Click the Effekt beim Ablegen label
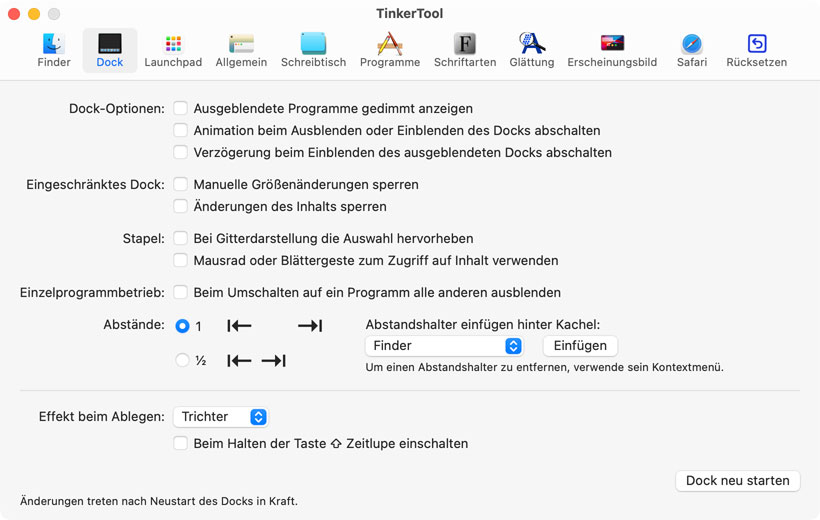 101,416
